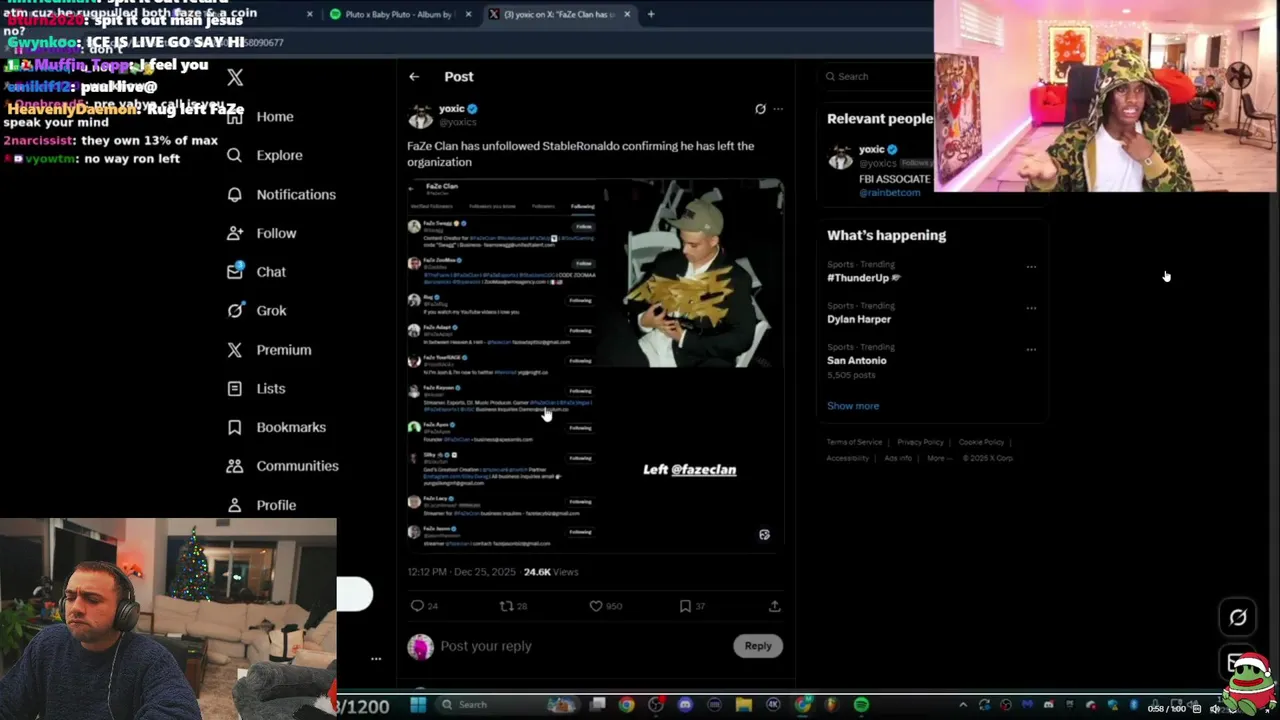Open Notifications in the sidebar
The image size is (1280, 720).
(x=282, y=194)
